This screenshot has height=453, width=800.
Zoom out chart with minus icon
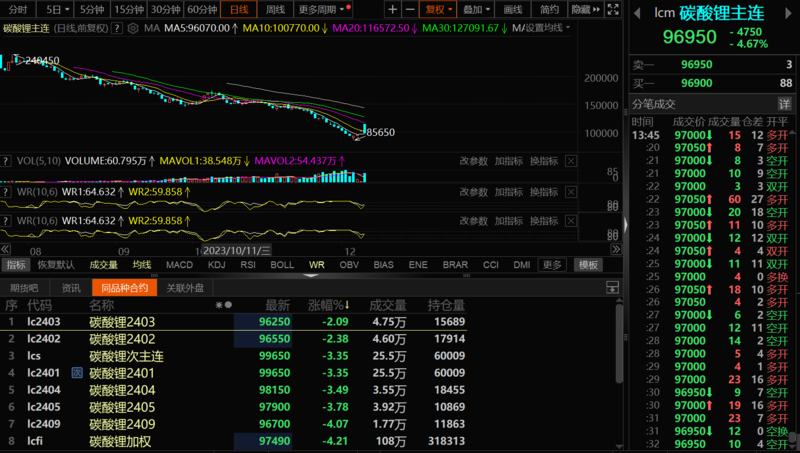[409, 9]
